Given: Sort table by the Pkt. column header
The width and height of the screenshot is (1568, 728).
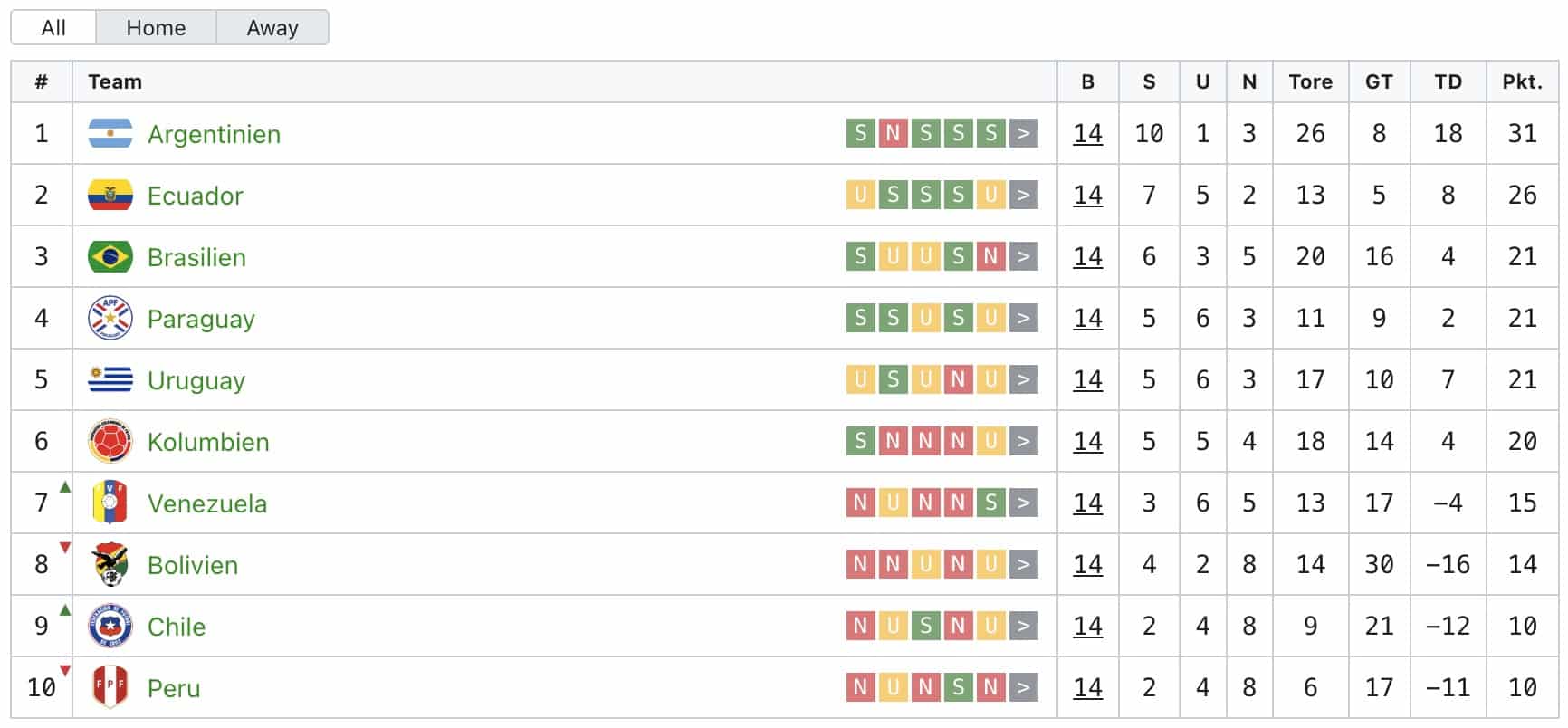Looking at the screenshot, I should 1522,81.
